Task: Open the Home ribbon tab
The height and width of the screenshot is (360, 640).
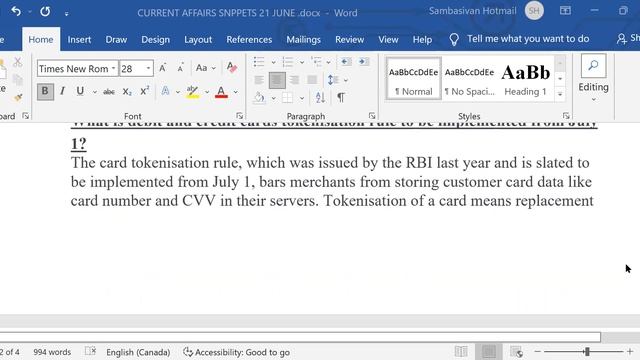Action: tap(41, 40)
